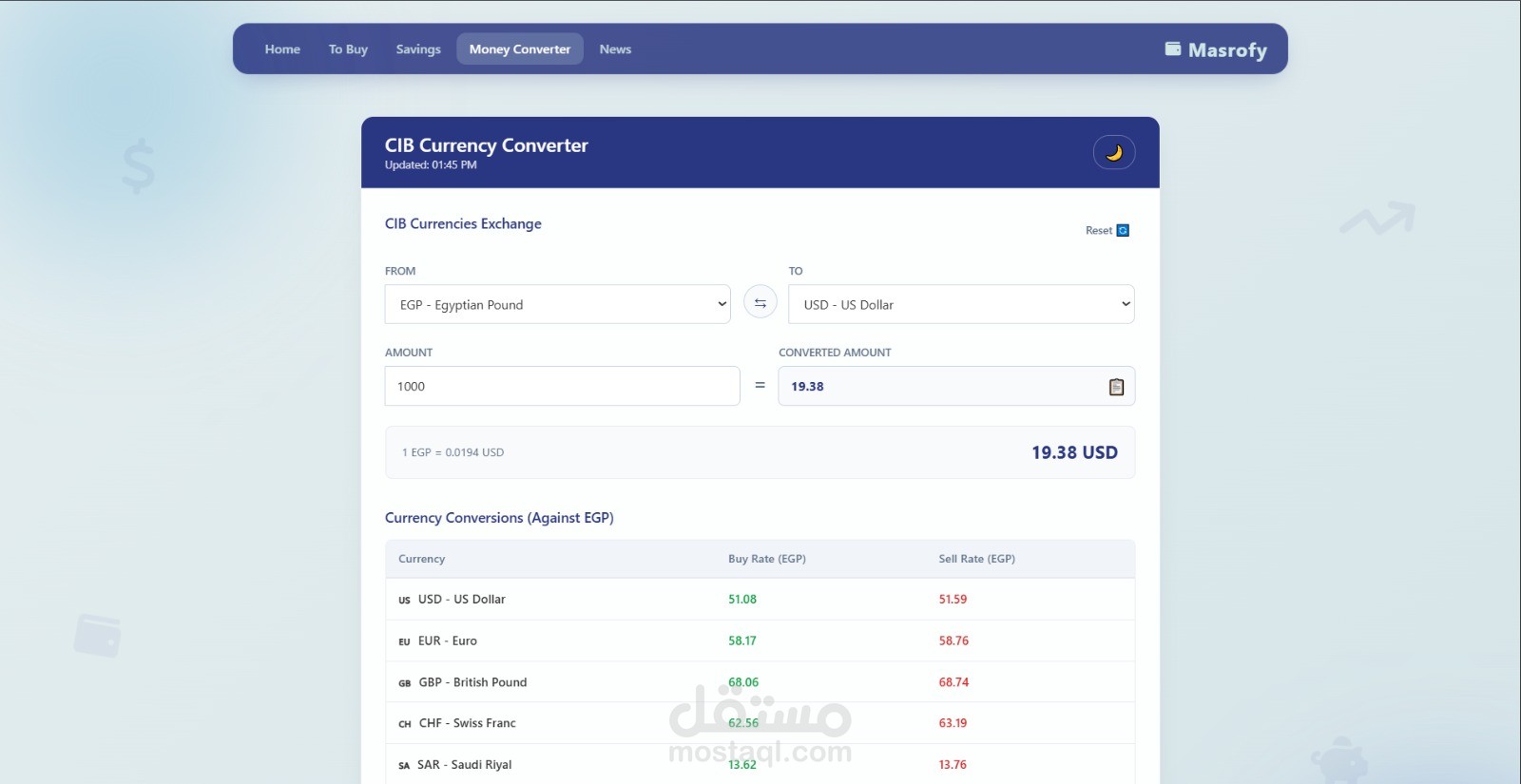This screenshot has height=784, width=1521.
Task: Select the SAR - Saudi Riyal row
Action: (x=760, y=764)
